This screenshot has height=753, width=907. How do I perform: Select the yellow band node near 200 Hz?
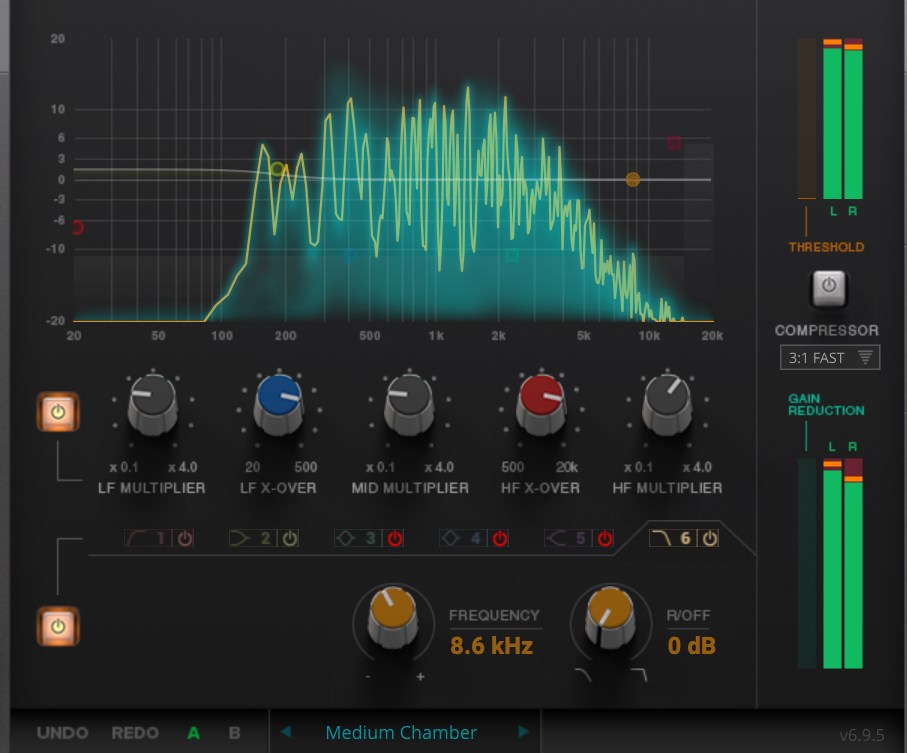pos(278,169)
